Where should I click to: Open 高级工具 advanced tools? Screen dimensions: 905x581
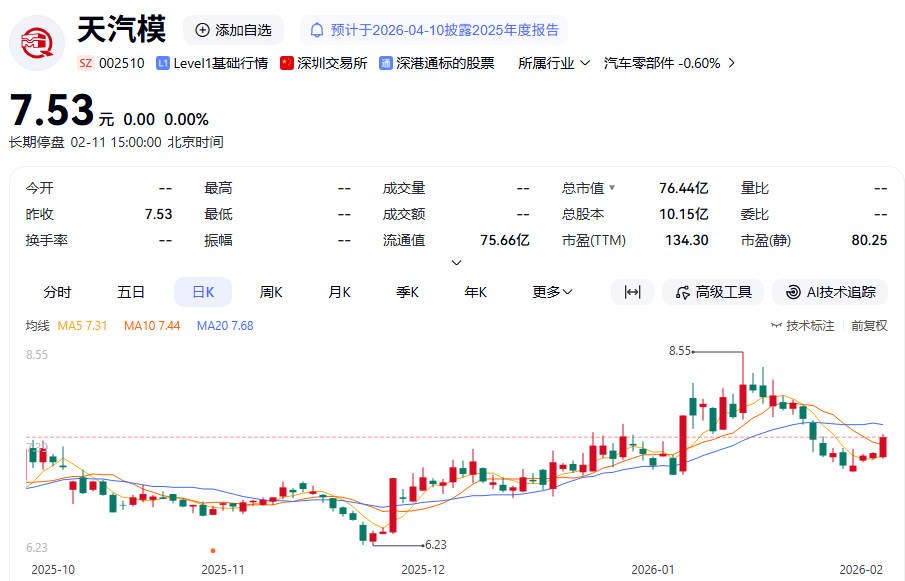(713, 292)
